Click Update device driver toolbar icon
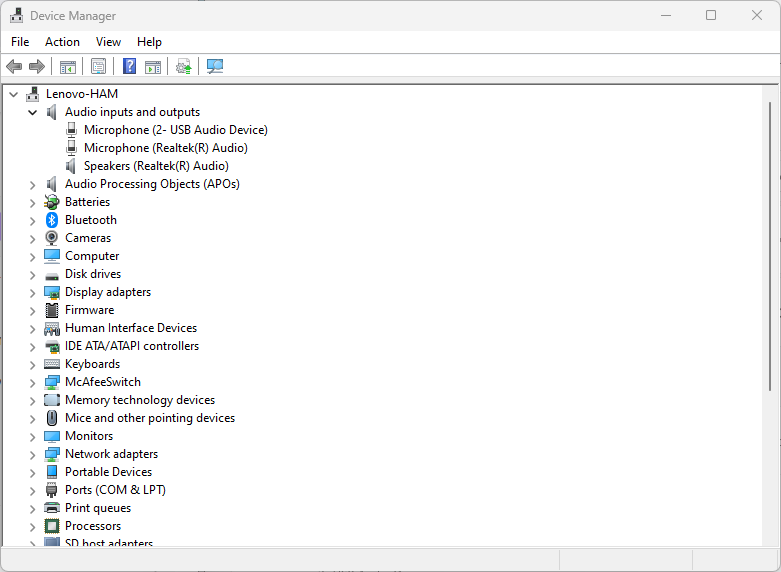This screenshot has width=781, height=572. [183, 67]
